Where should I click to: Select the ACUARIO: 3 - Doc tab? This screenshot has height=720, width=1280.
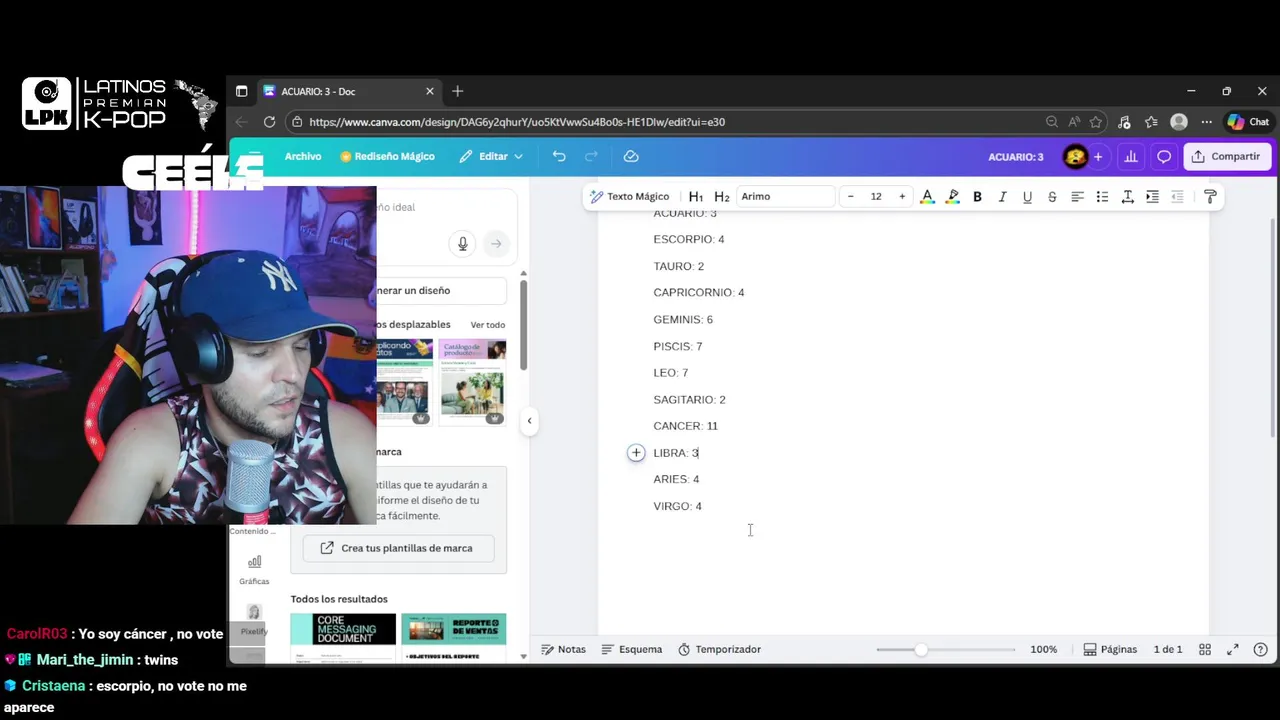click(348, 91)
